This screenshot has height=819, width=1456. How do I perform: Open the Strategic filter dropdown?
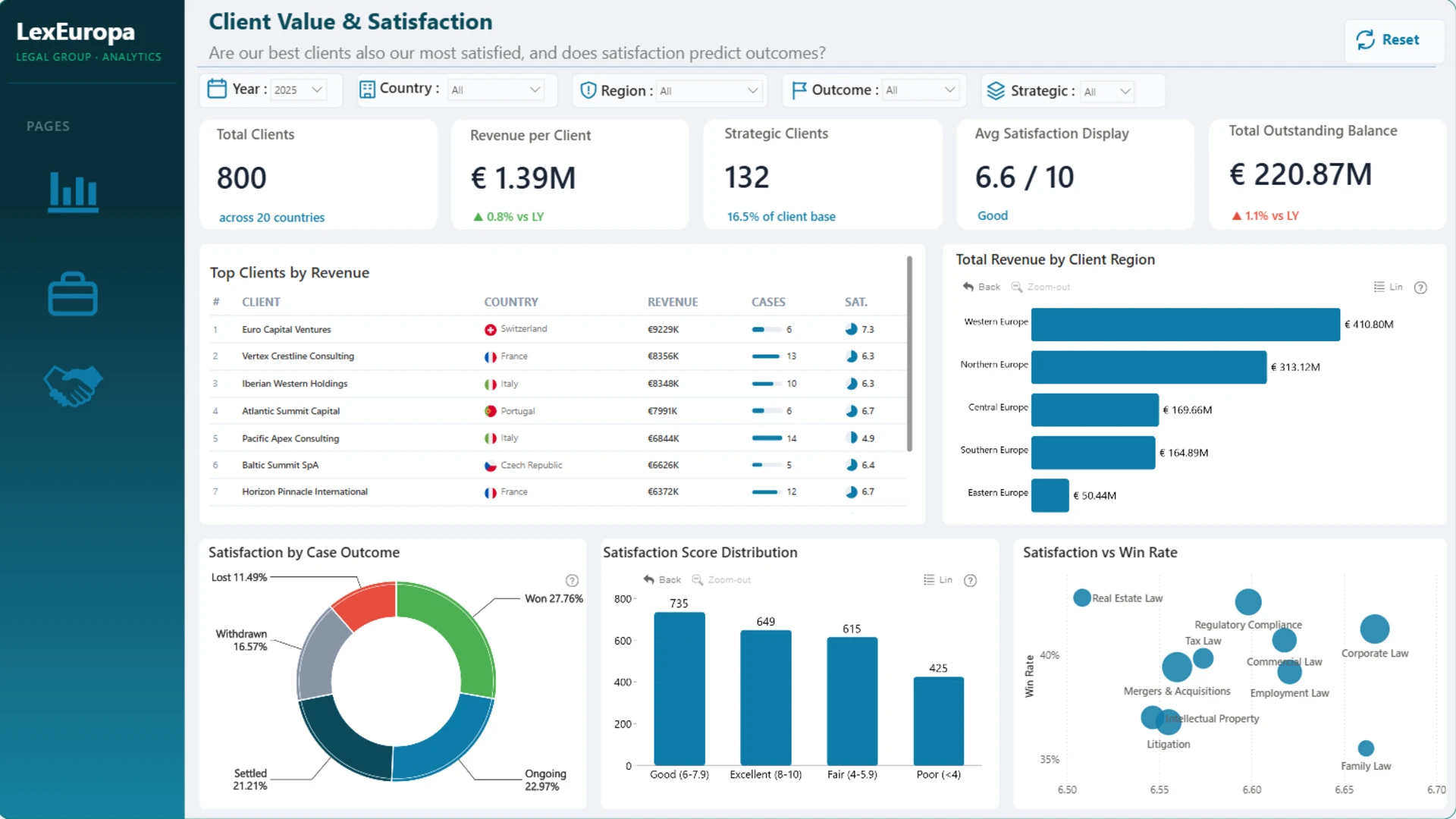(1107, 92)
